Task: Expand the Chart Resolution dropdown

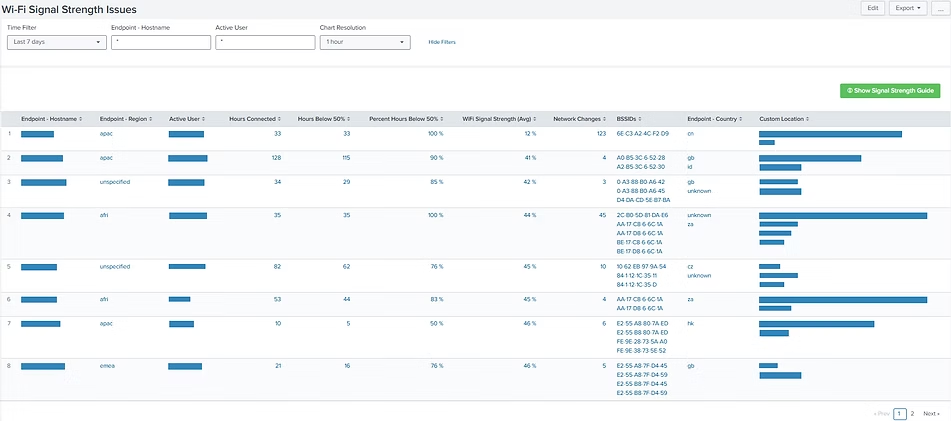Action: point(364,42)
